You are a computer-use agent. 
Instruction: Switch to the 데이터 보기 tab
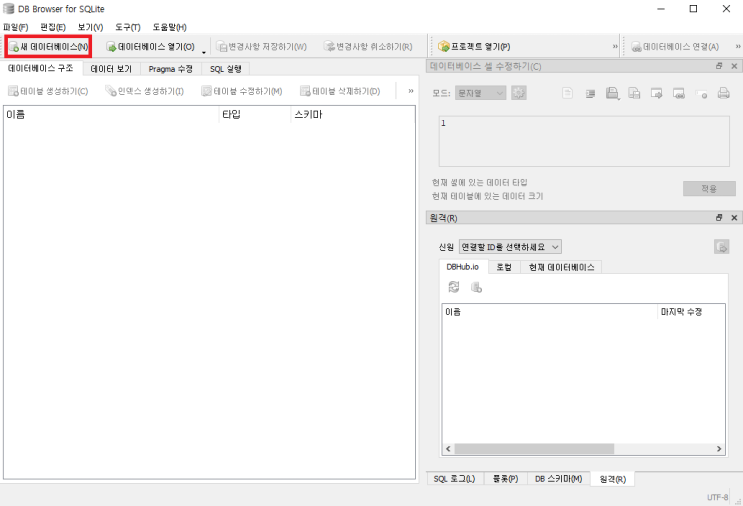click(111, 69)
